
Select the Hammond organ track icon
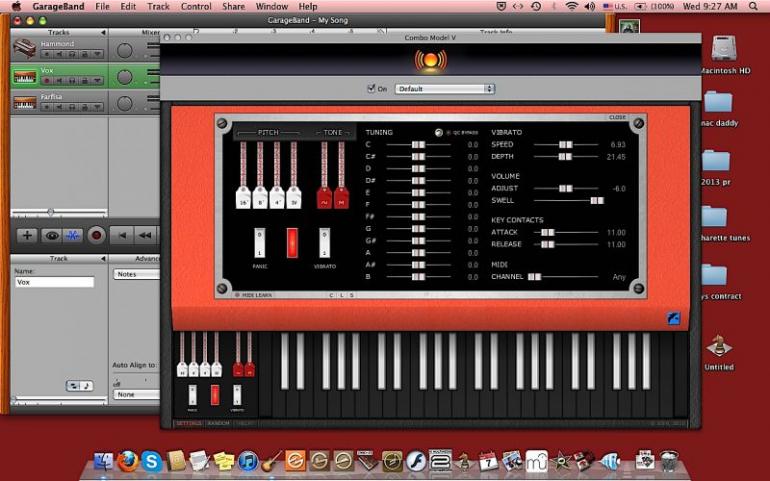(x=25, y=49)
